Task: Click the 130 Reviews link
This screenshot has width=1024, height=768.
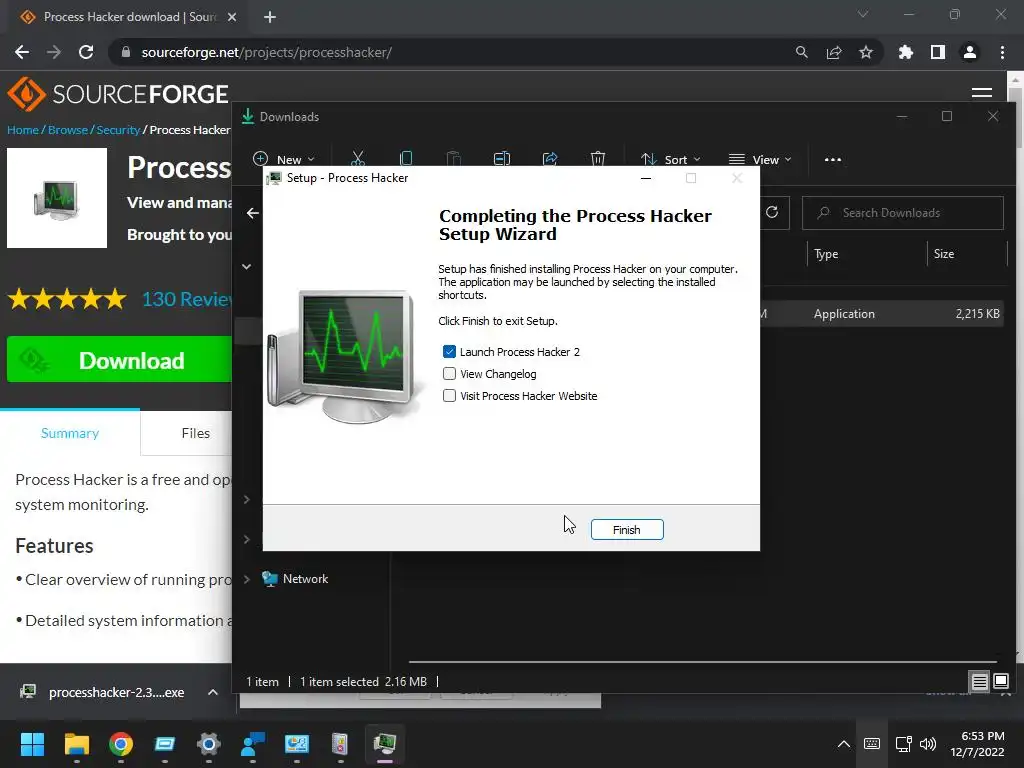Action: coord(187,299)
